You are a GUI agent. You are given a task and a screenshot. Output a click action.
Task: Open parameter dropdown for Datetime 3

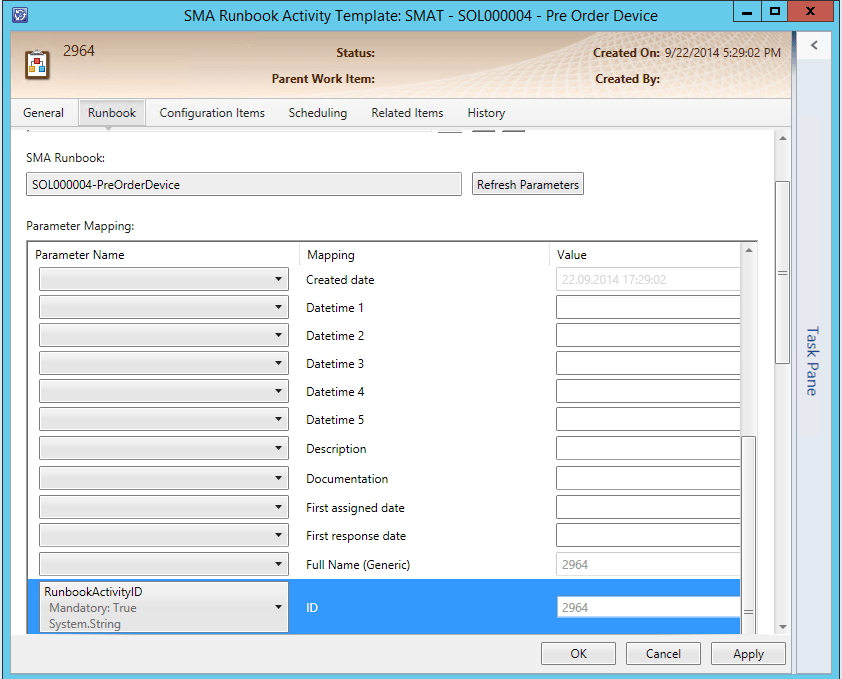(x=164, y=363)
